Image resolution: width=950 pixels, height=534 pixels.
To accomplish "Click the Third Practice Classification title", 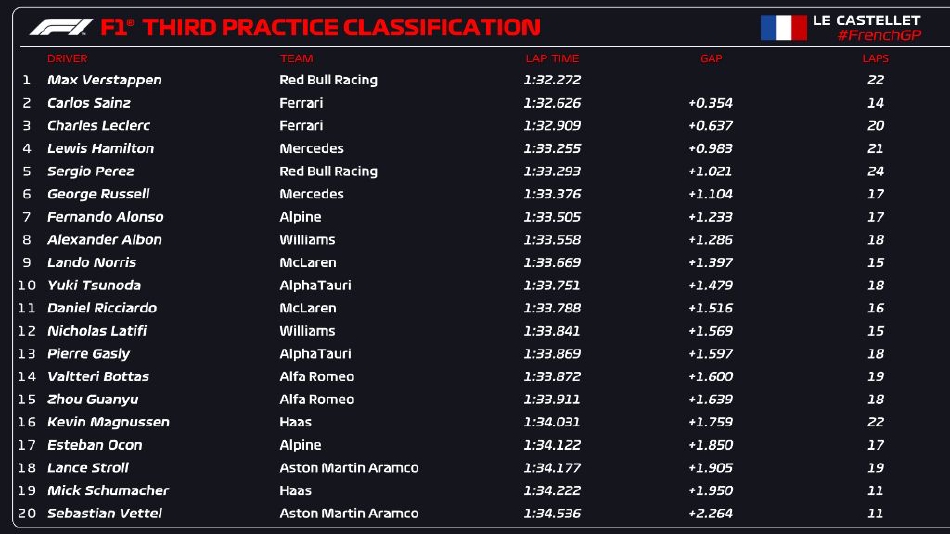I will (340, 27).
